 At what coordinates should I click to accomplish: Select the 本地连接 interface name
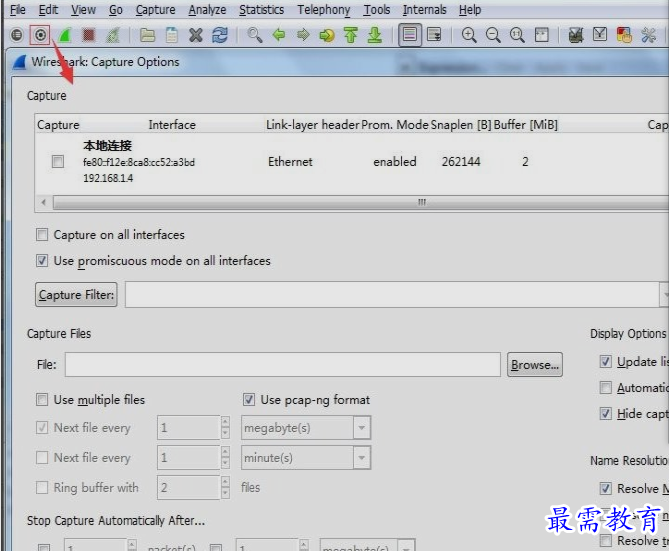[108, 146]
